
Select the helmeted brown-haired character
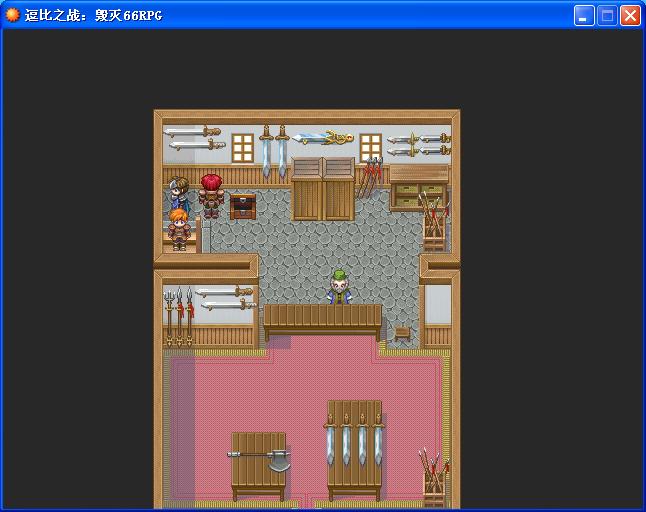179,193
